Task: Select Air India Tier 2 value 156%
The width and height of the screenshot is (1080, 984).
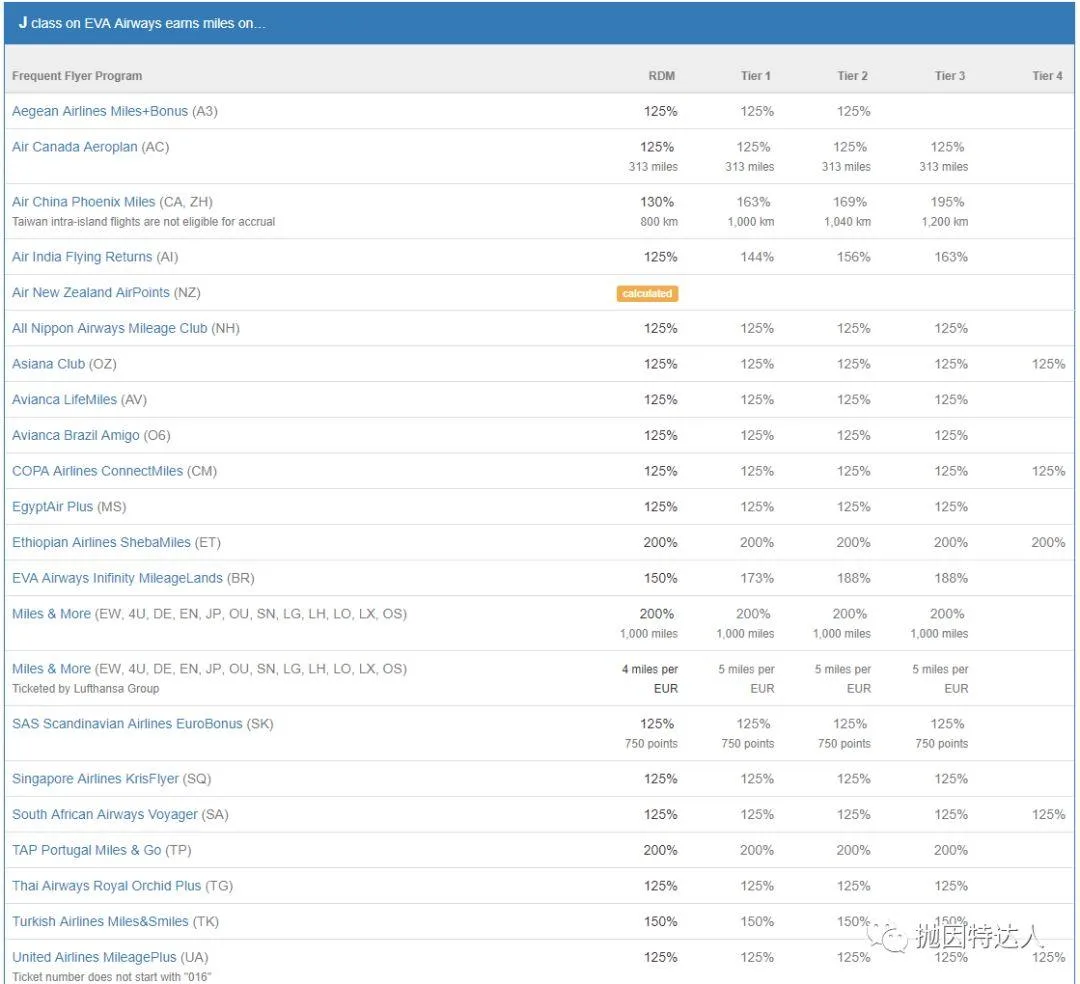Action: tap(853, 258)
